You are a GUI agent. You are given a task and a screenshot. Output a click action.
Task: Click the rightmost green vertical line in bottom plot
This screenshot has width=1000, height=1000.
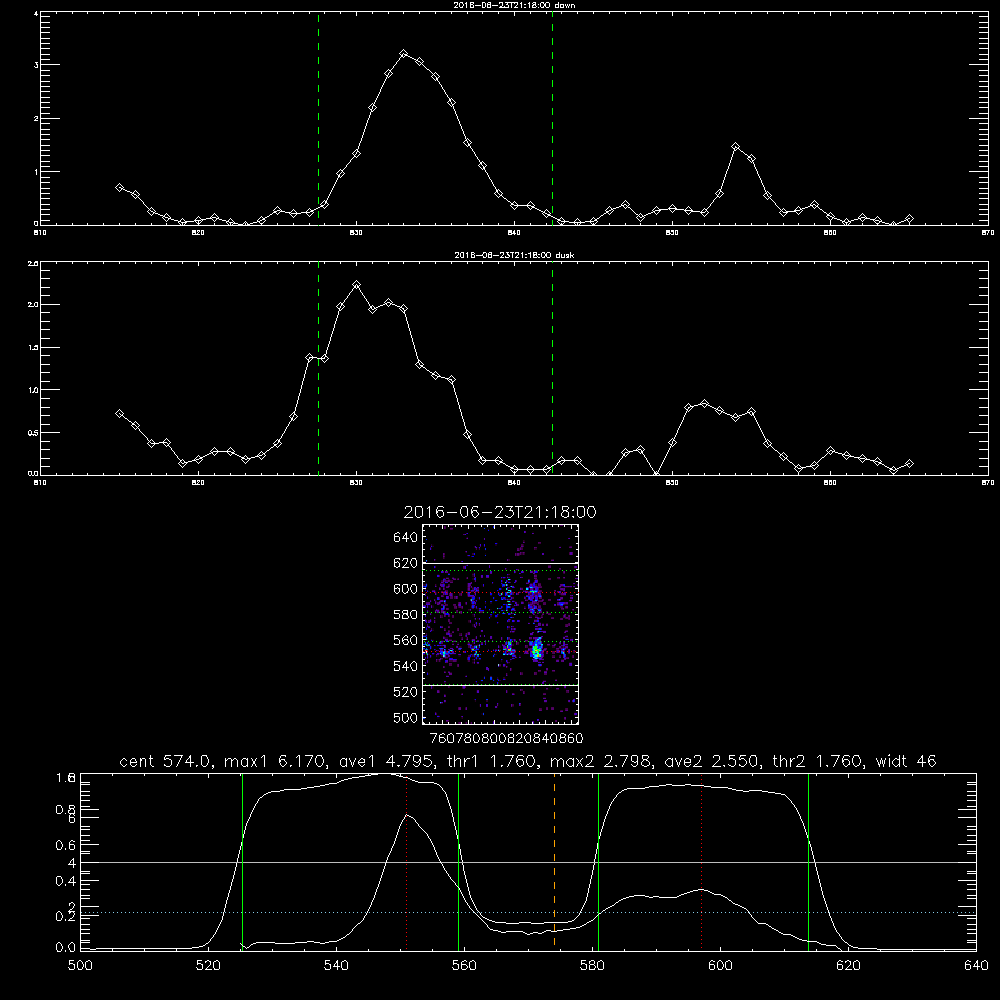[808, 862]
